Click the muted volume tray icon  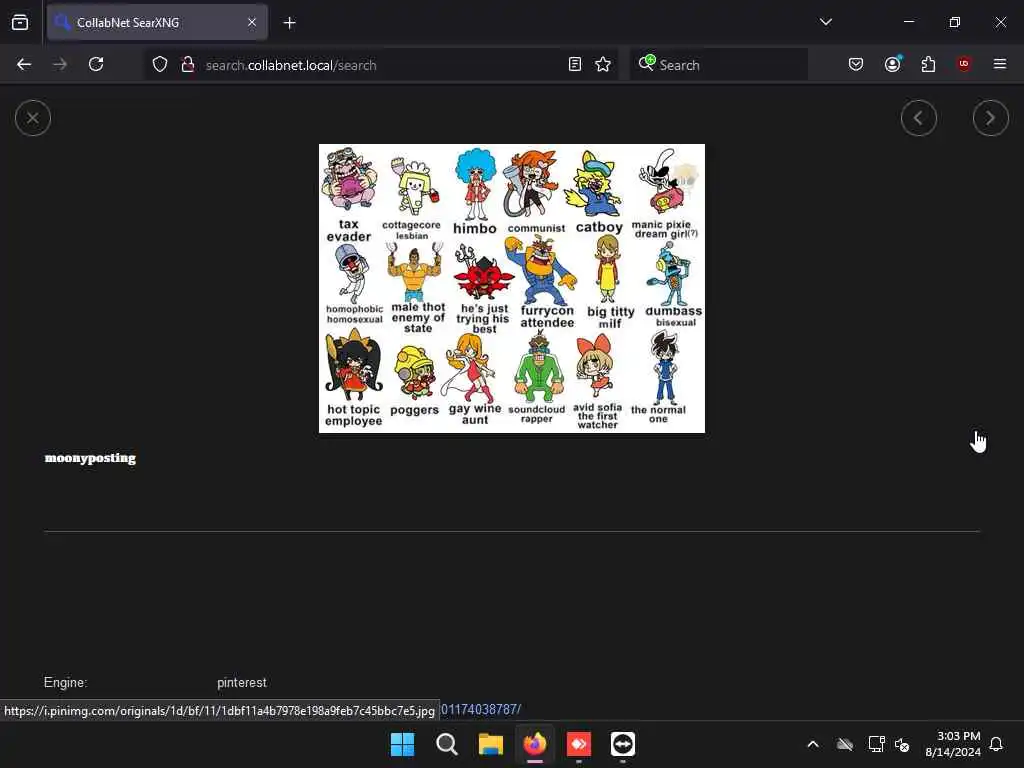902,744
